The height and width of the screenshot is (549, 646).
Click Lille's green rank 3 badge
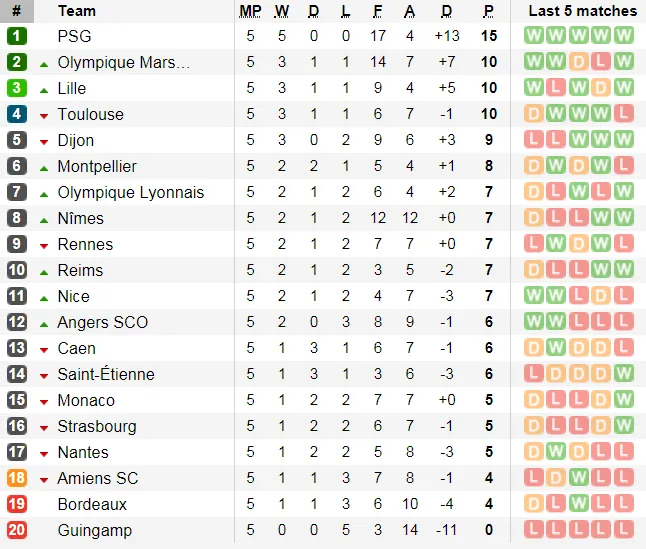point(17,88)
